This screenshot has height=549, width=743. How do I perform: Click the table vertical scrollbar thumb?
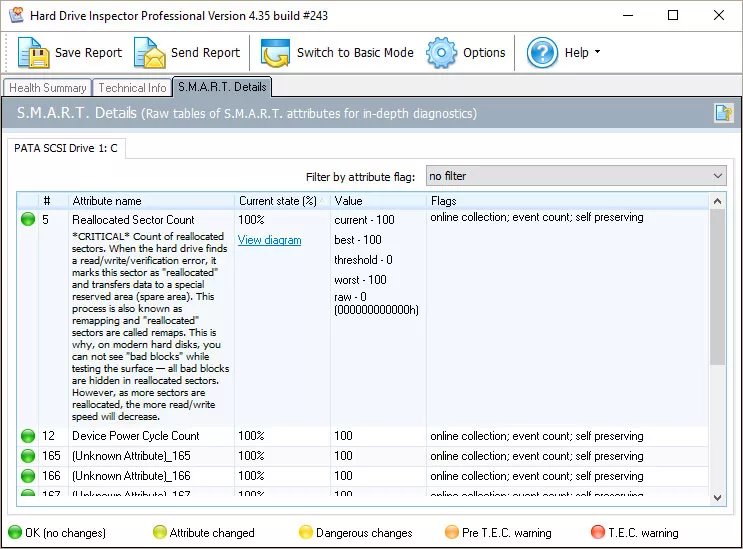(x=717, y=288)
